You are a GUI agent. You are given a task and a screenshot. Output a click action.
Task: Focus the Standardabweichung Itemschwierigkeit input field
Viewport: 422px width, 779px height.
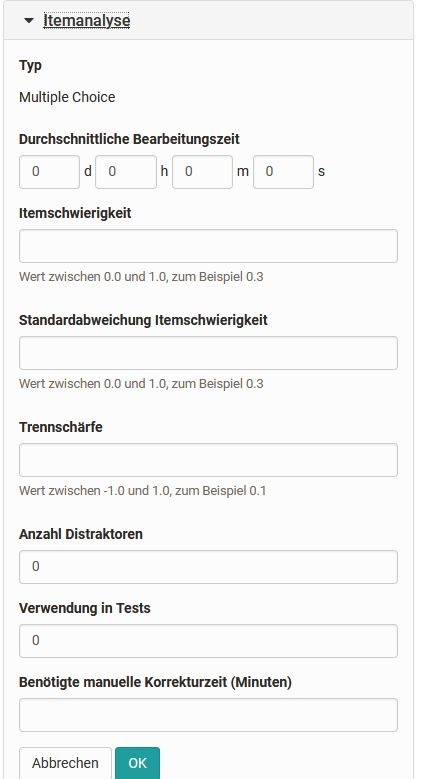point(208,353)
